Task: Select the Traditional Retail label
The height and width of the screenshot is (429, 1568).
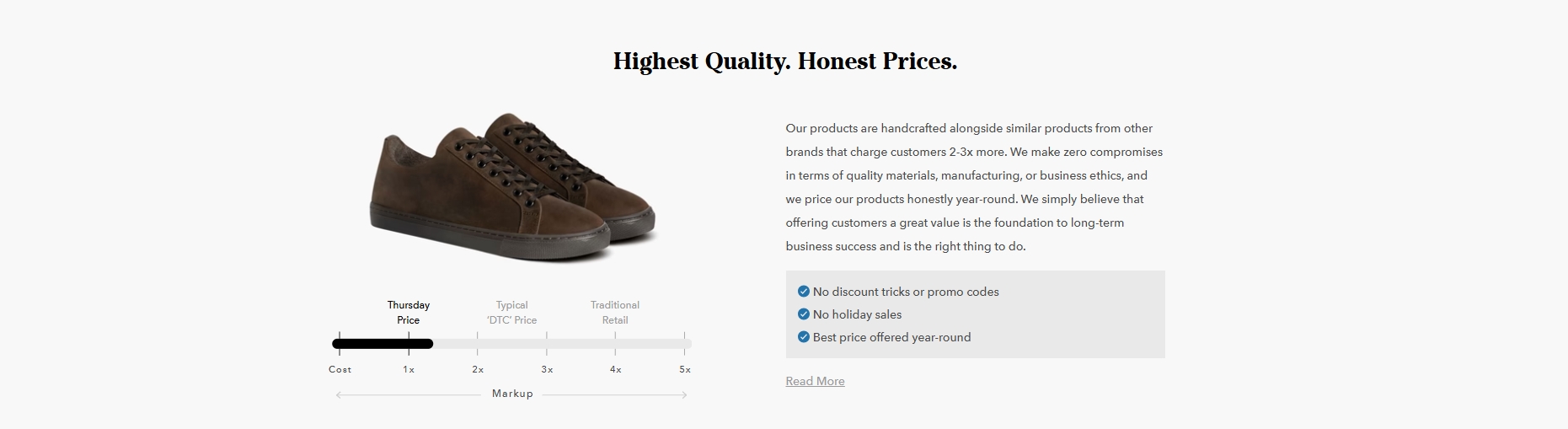Action: 615,313
